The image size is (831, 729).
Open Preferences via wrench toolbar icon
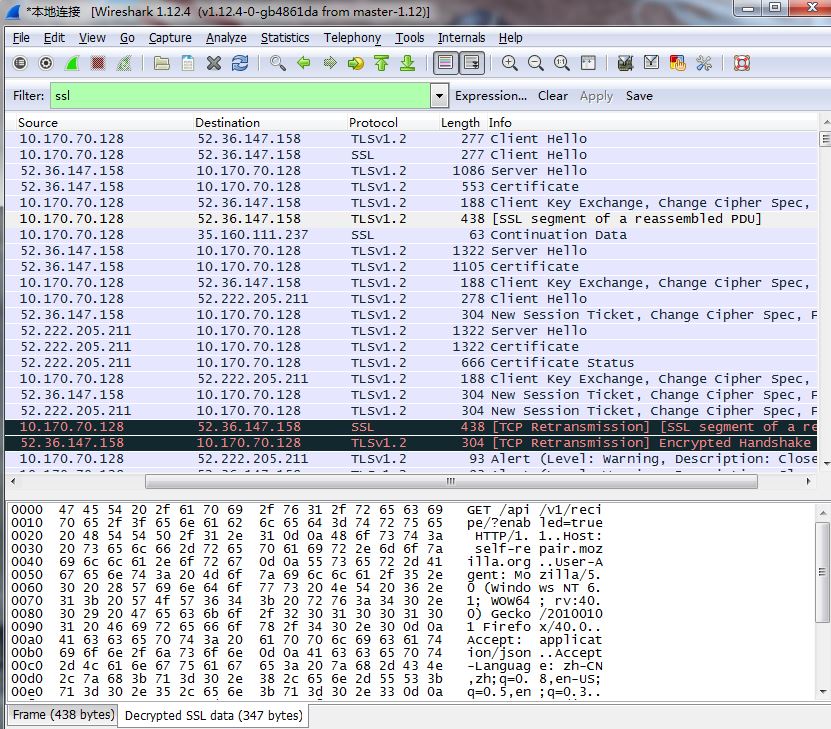(x=704, y=63)
